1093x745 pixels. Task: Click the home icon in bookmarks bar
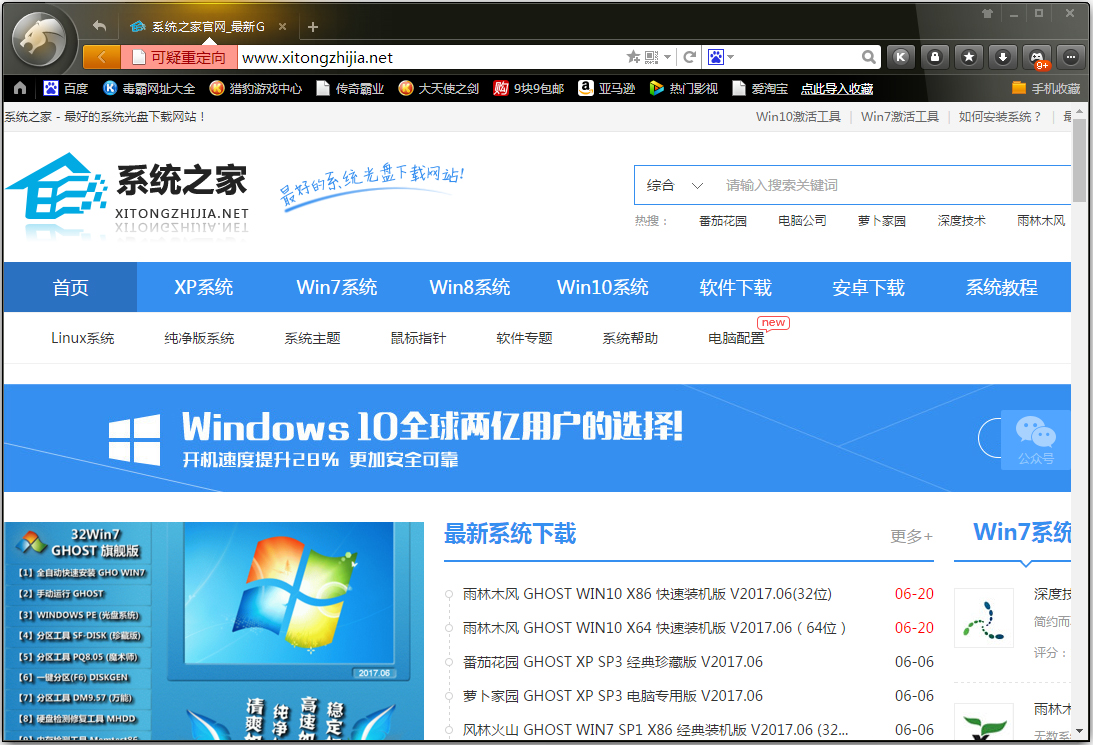tap(20, 88)
